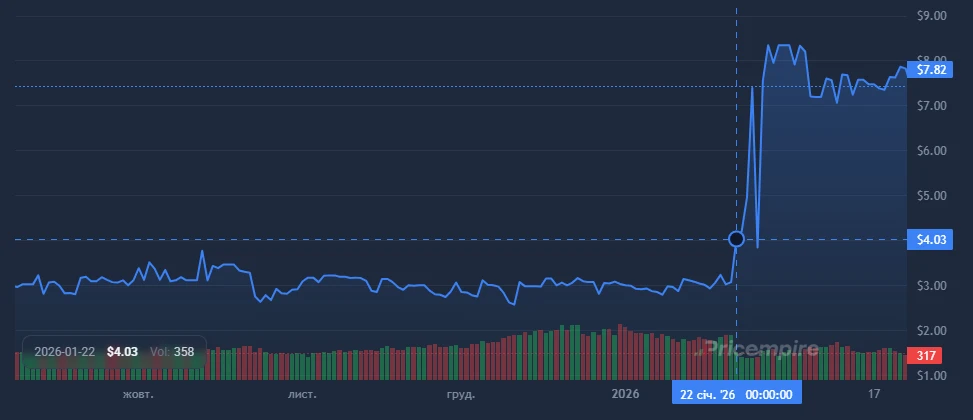Click the 17 date label on time axis

(874, 394)
